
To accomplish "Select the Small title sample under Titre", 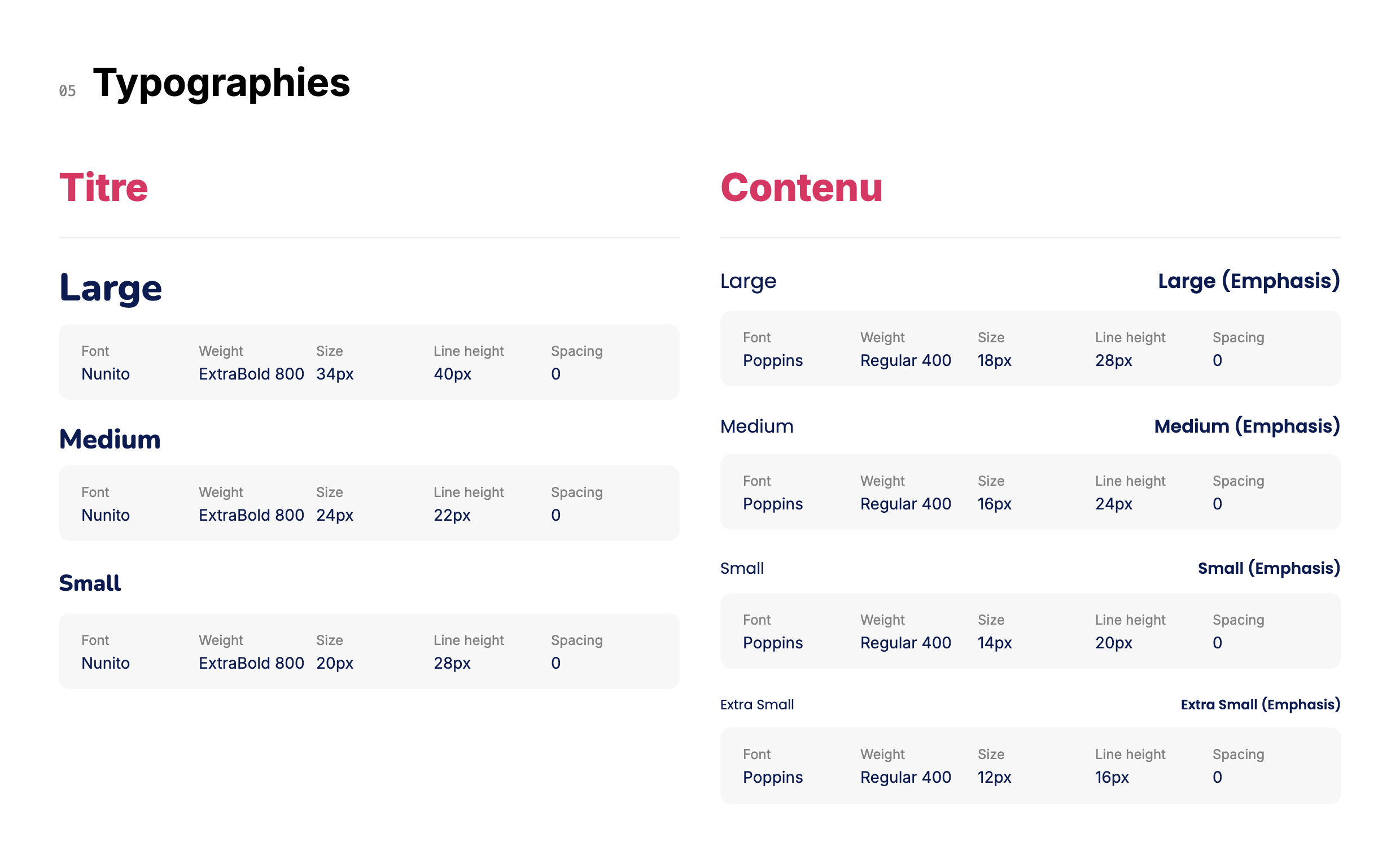I will 90,583.
